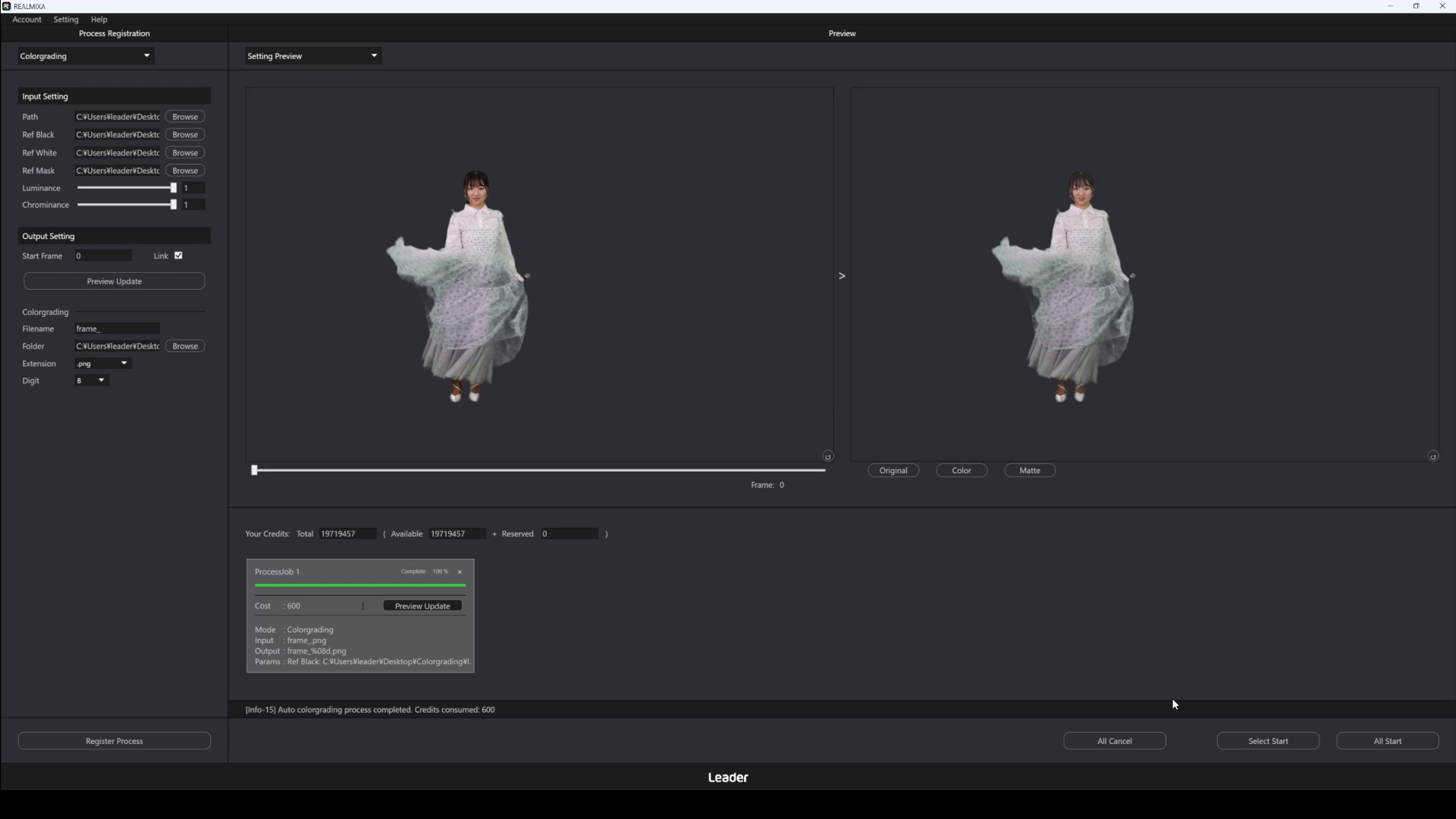
Task: Click the 'Cost : 600' text
Action: point(278,606)
